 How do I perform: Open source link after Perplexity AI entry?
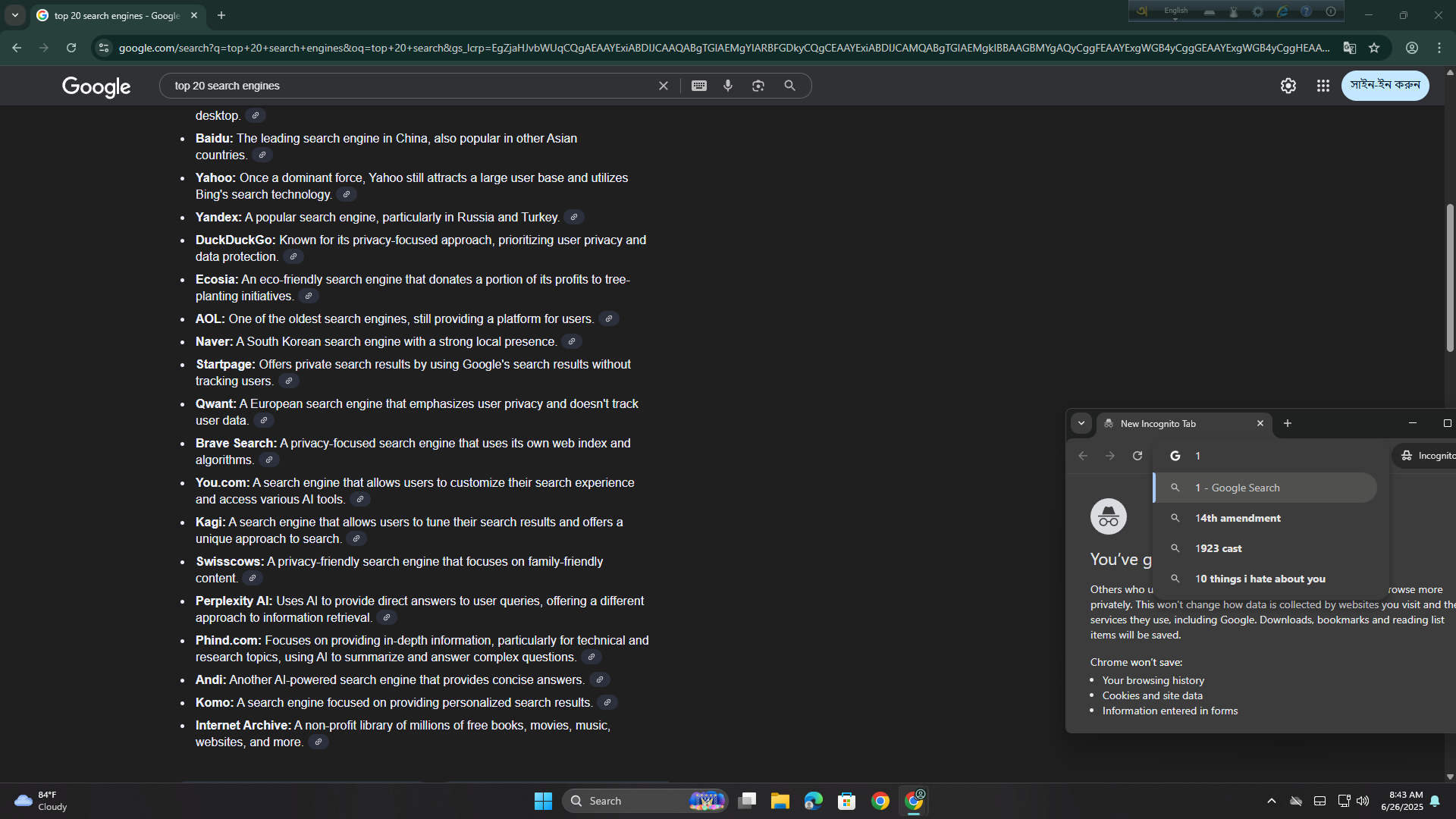[387, 617]
